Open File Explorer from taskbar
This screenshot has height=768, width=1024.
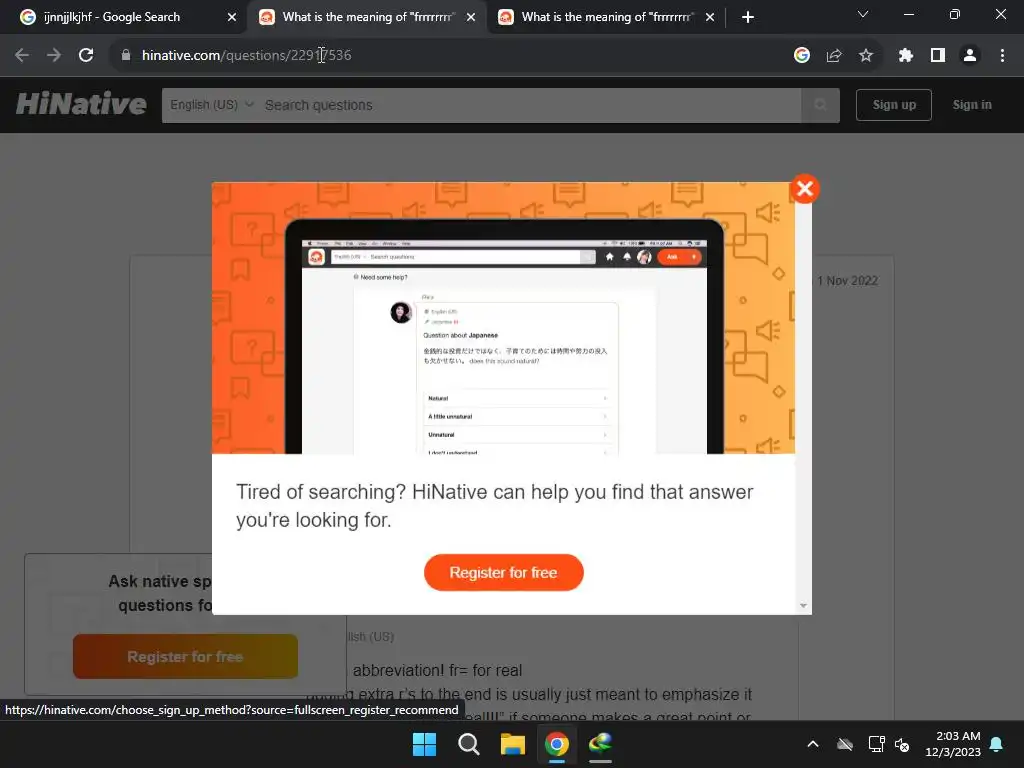(513, 744)
